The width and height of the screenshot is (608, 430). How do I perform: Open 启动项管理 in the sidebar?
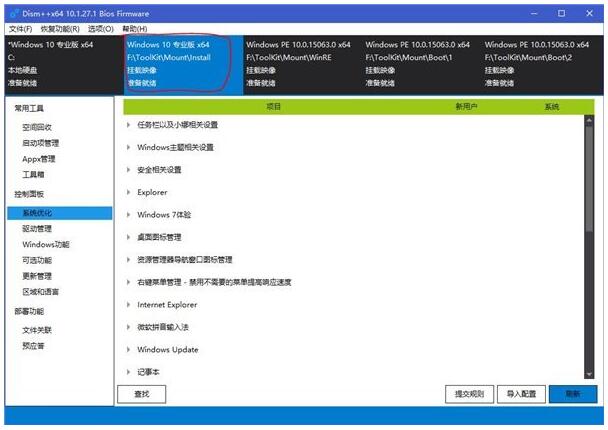click(41, 143)
